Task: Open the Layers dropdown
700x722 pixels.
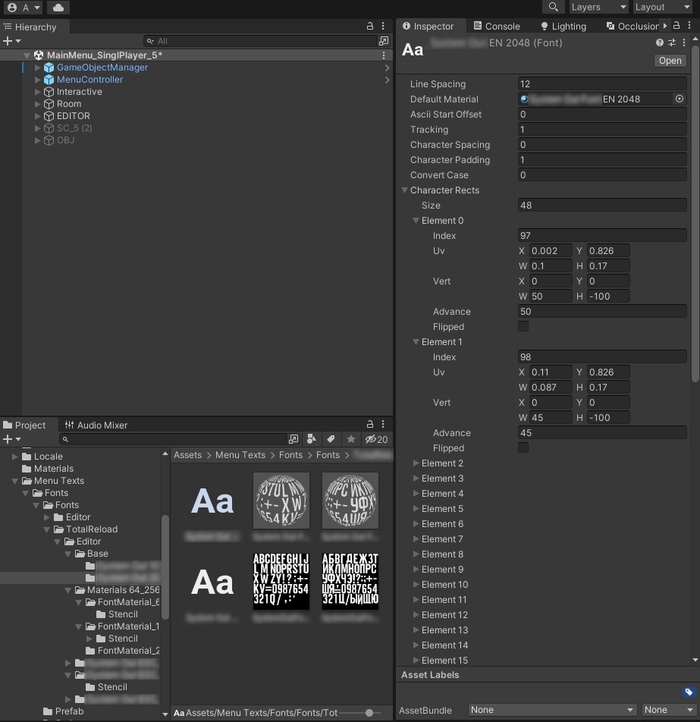Action: click(x=599, y=7)
